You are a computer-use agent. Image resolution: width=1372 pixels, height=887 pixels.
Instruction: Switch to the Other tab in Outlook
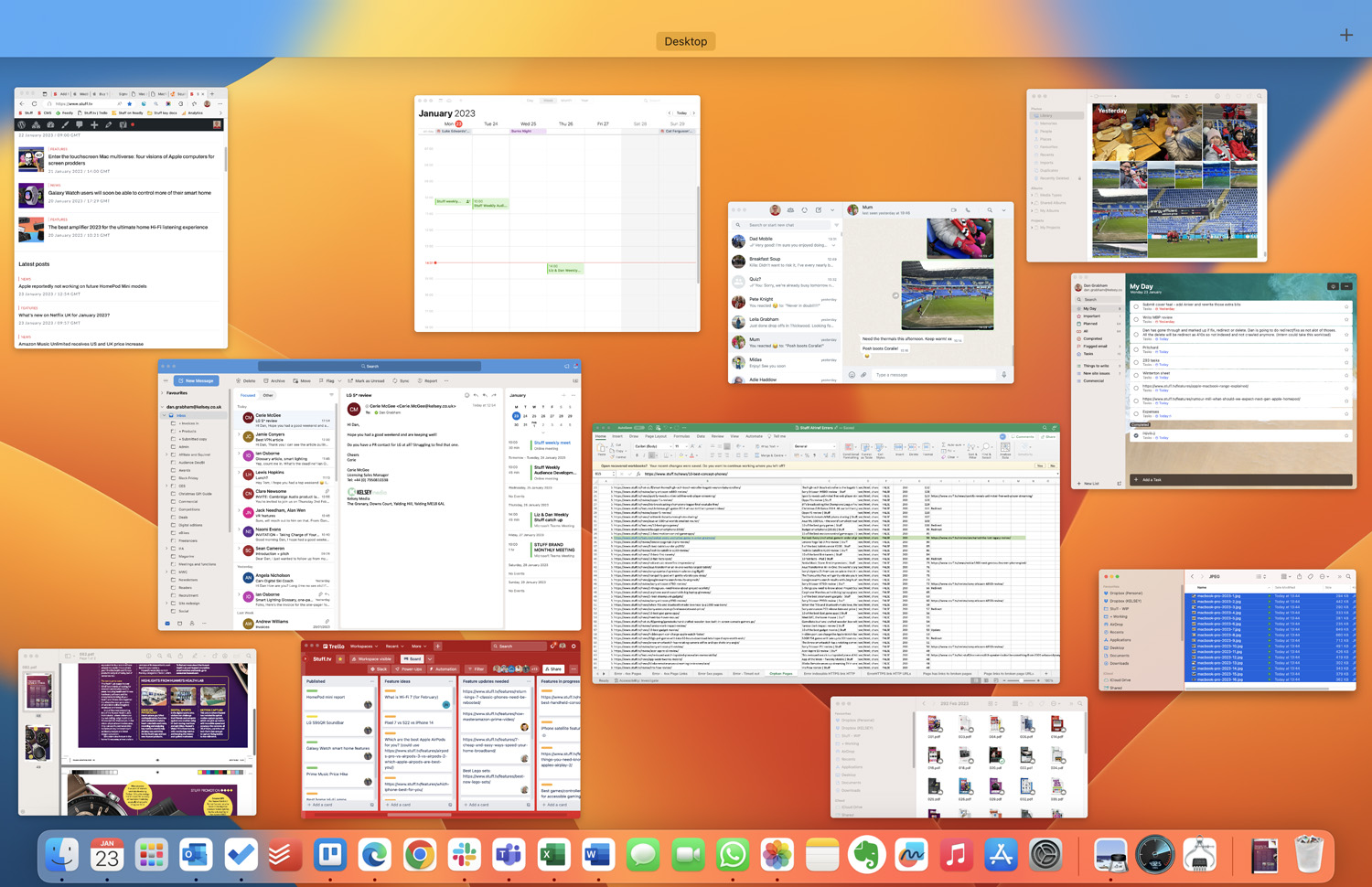(268, 395)
